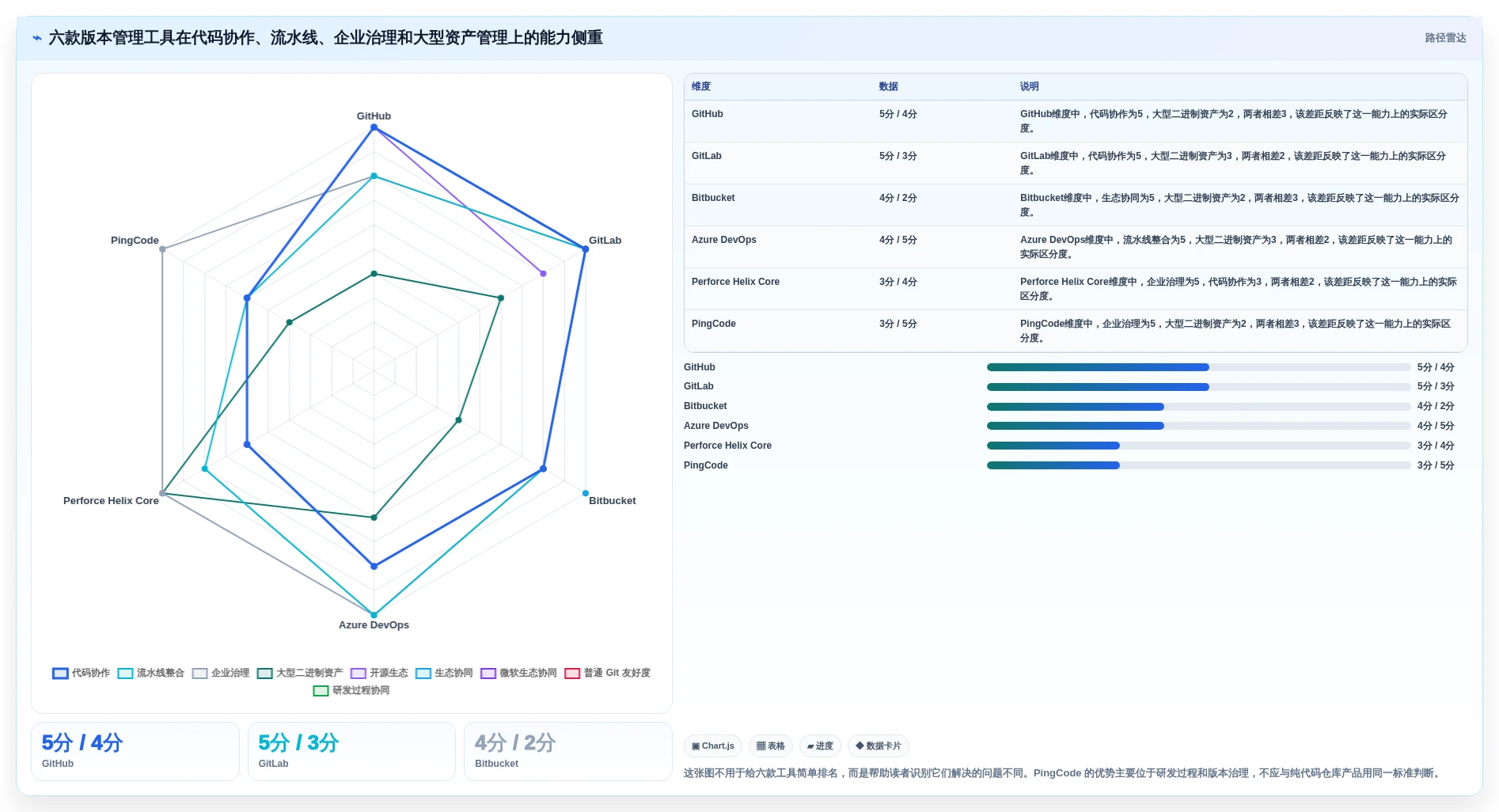This screenshot has height=812, width=1499.
Task: Toggle the 流水线整合 legend entry
Action: pyautogui.click(x=150, y=674)
